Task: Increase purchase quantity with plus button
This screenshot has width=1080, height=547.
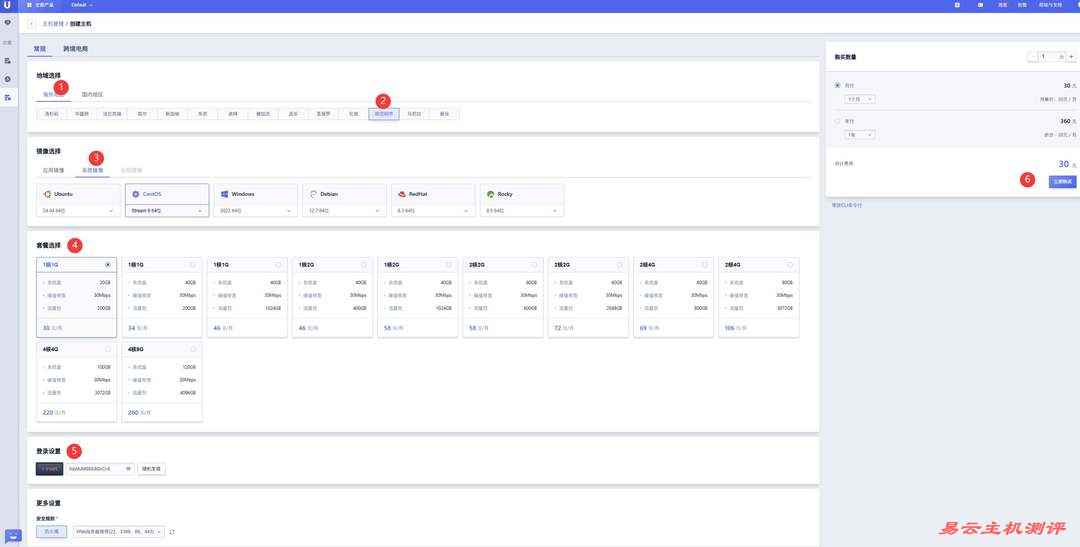Action: click(1071, 57)
